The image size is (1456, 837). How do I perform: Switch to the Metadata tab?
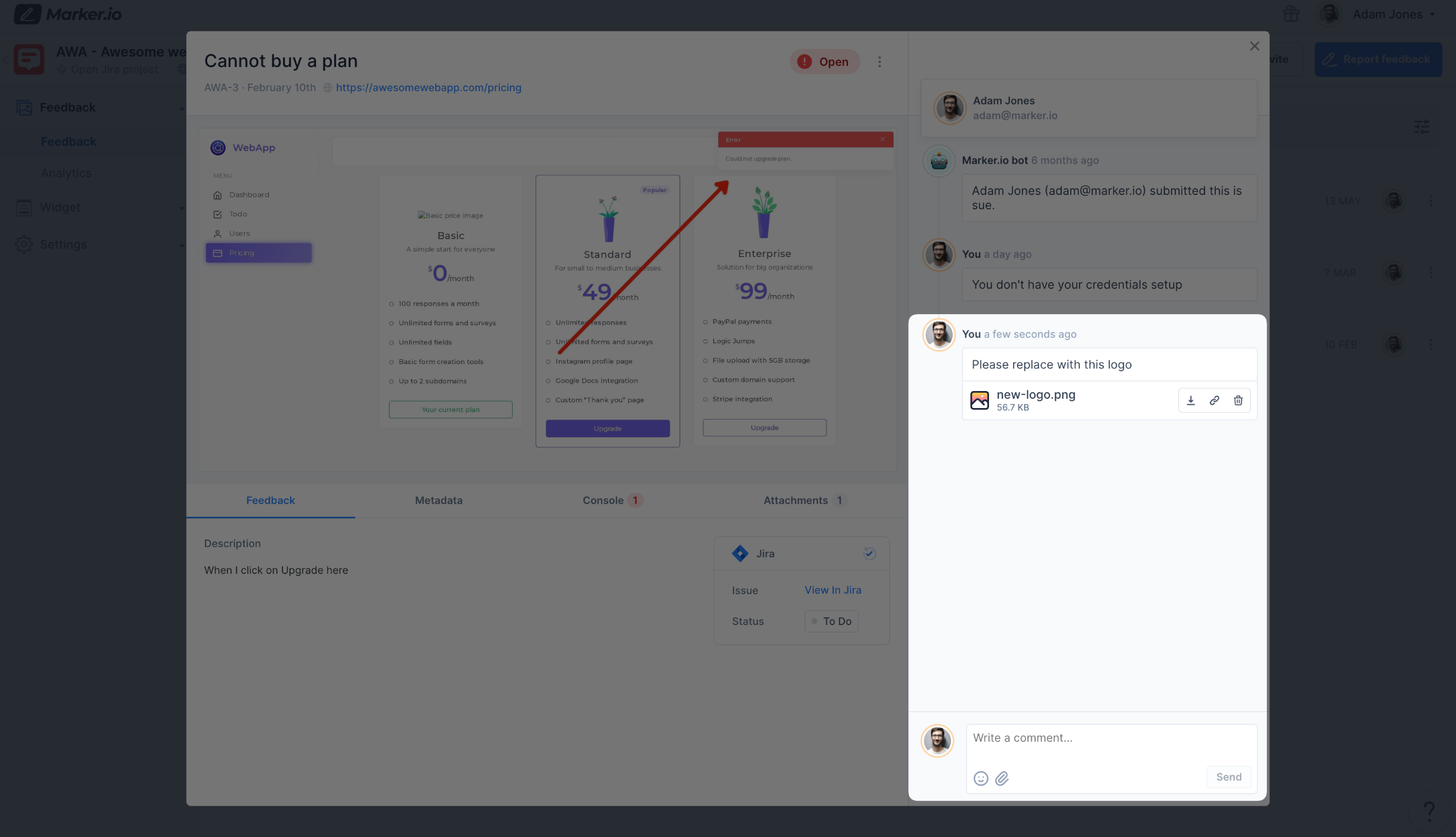coord(438,500)
